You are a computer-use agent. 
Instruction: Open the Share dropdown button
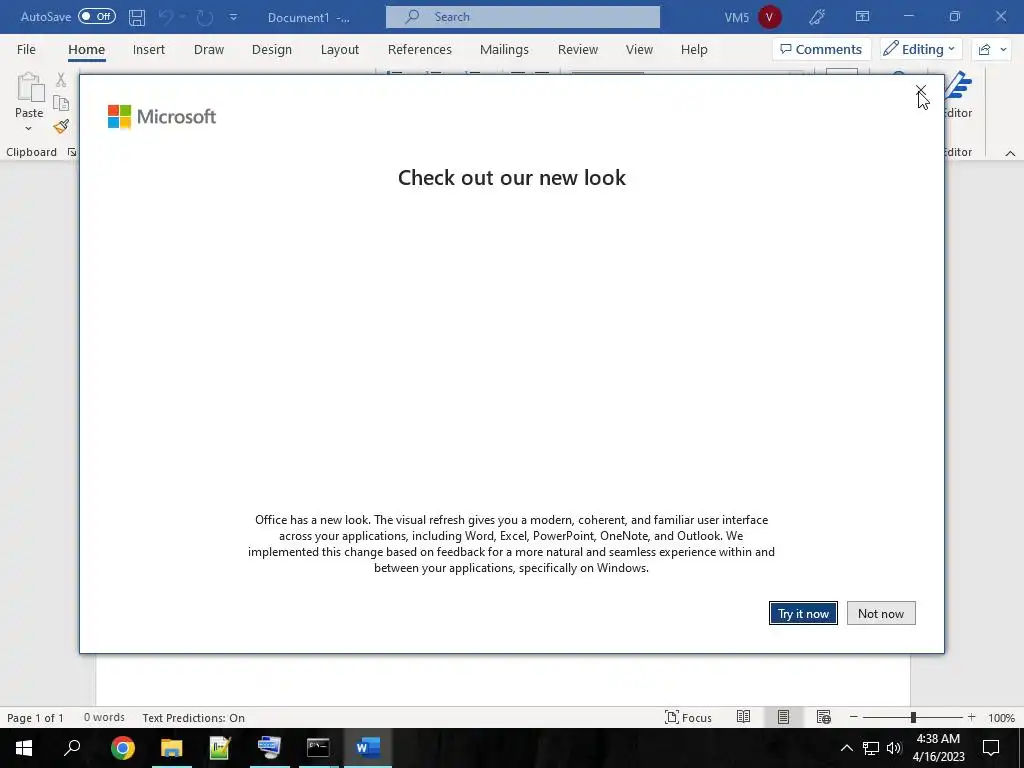coord(992,50)
